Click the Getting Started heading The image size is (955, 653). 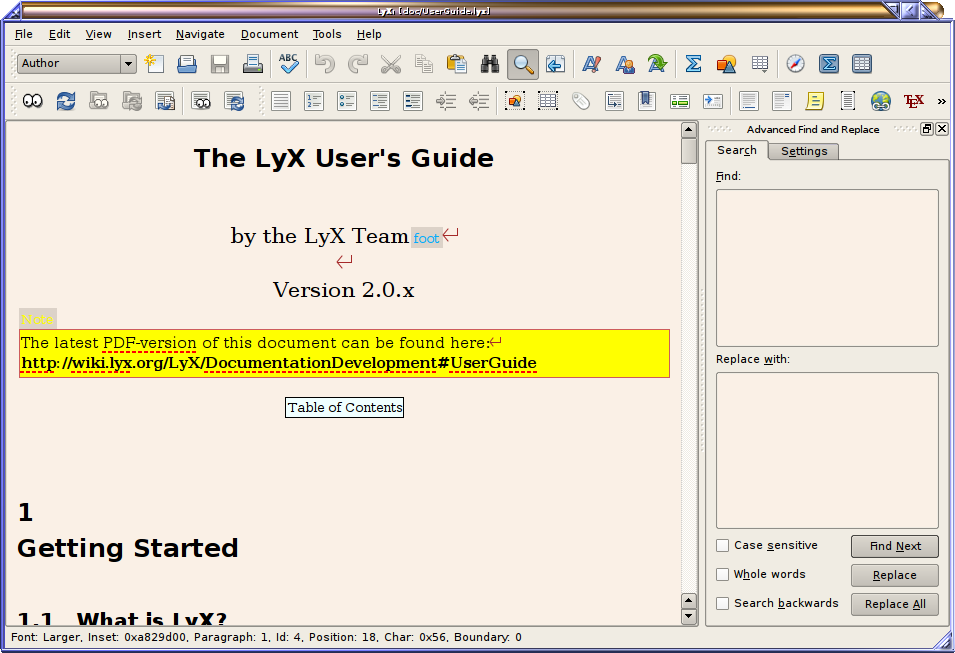click(x=127, y=548)
